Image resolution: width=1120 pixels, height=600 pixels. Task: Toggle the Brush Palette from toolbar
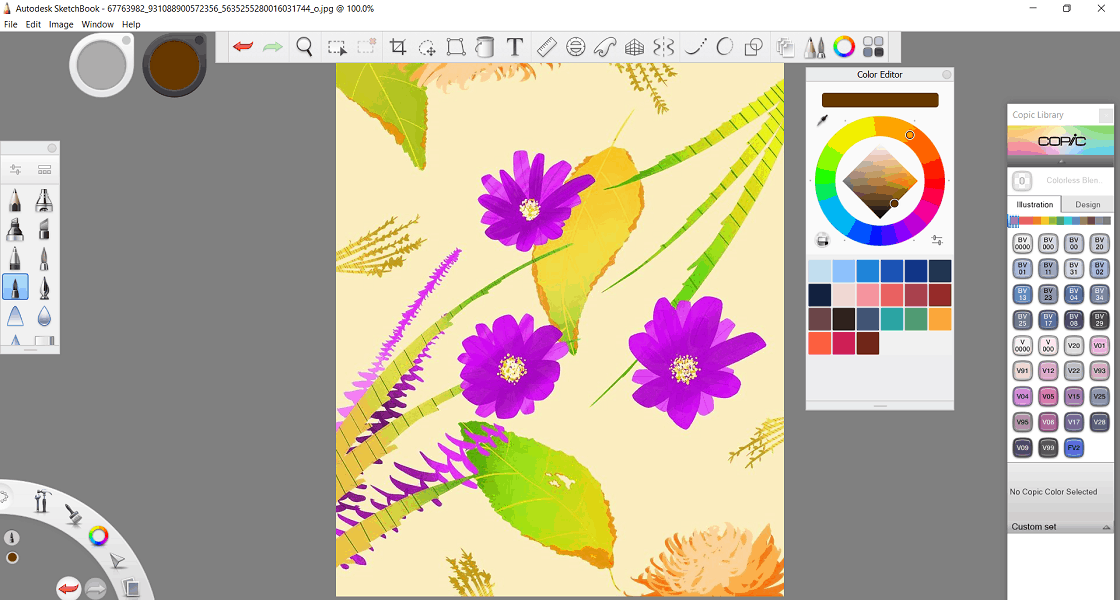814,47
